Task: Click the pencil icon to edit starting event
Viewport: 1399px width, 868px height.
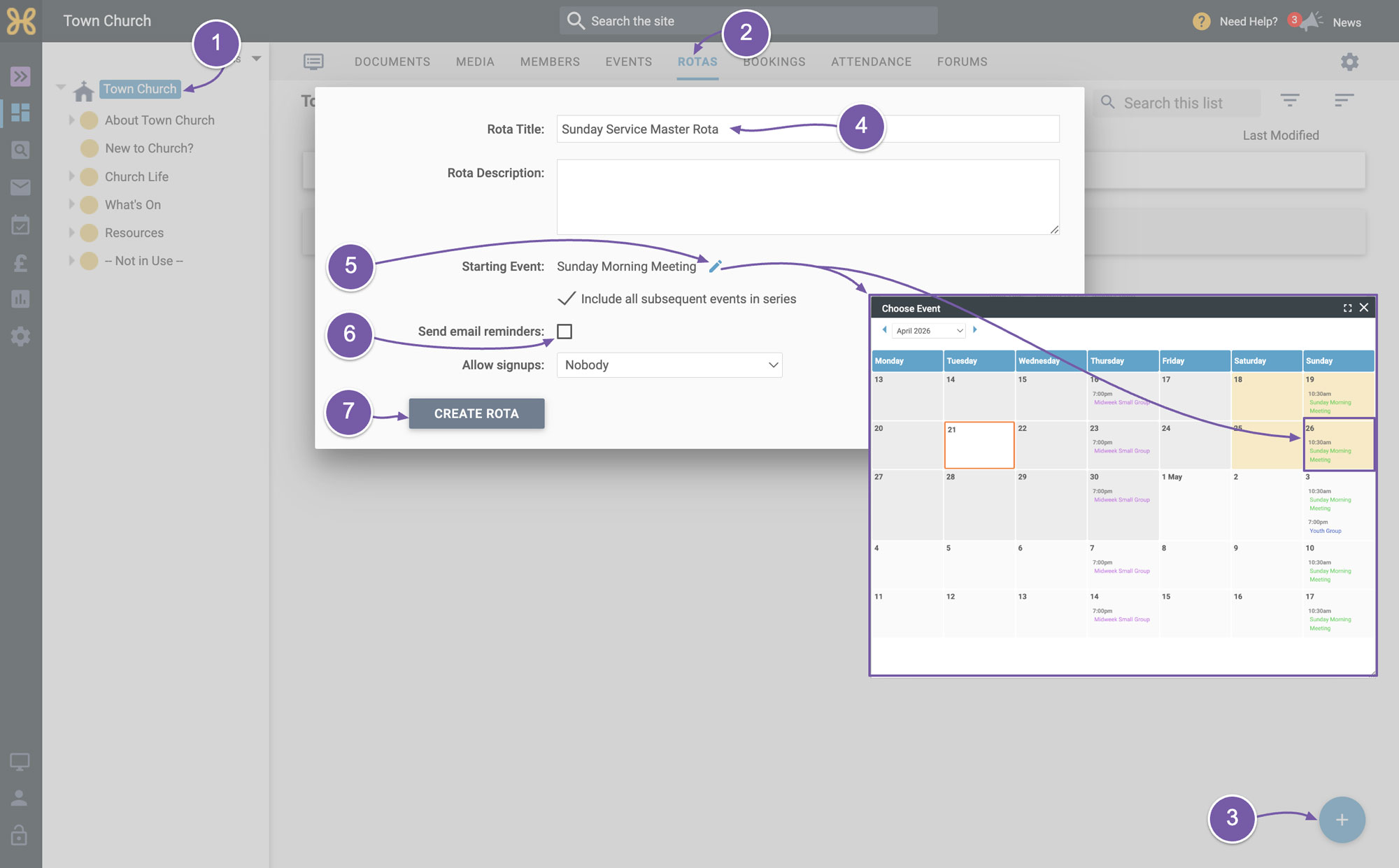Action: [x=715, y=266]
